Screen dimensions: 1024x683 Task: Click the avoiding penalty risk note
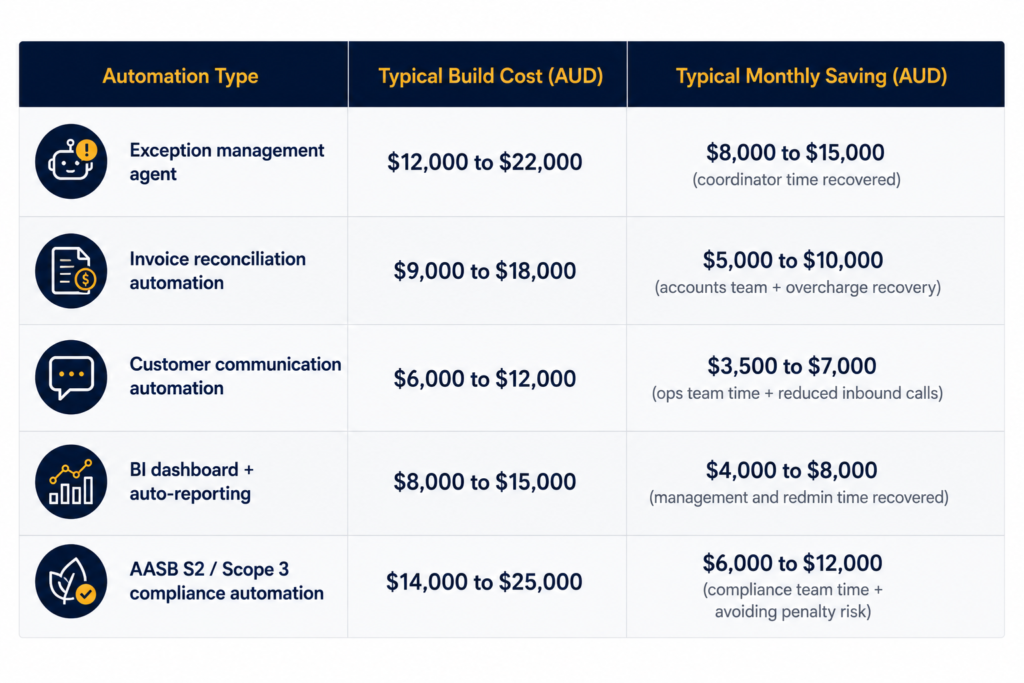(793, 611)
